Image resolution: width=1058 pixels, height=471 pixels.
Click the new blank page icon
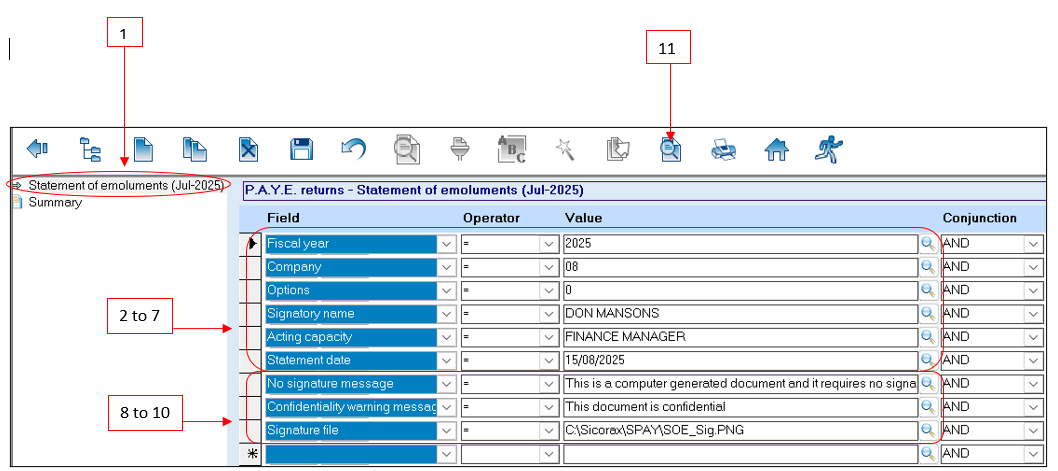(144, 149)
